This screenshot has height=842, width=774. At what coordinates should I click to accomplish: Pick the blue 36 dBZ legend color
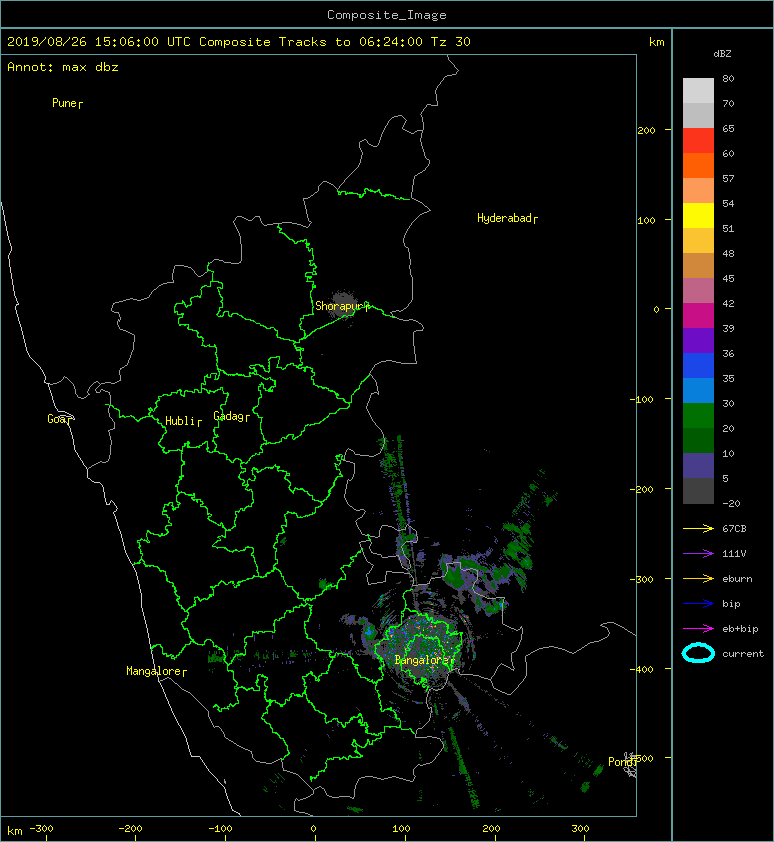point(698,365)
